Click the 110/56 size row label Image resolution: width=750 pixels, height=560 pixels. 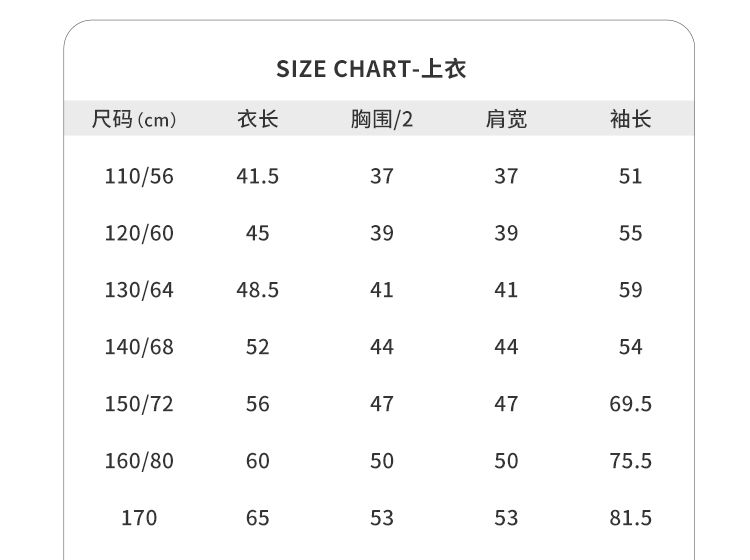click(x=139, y=177)
